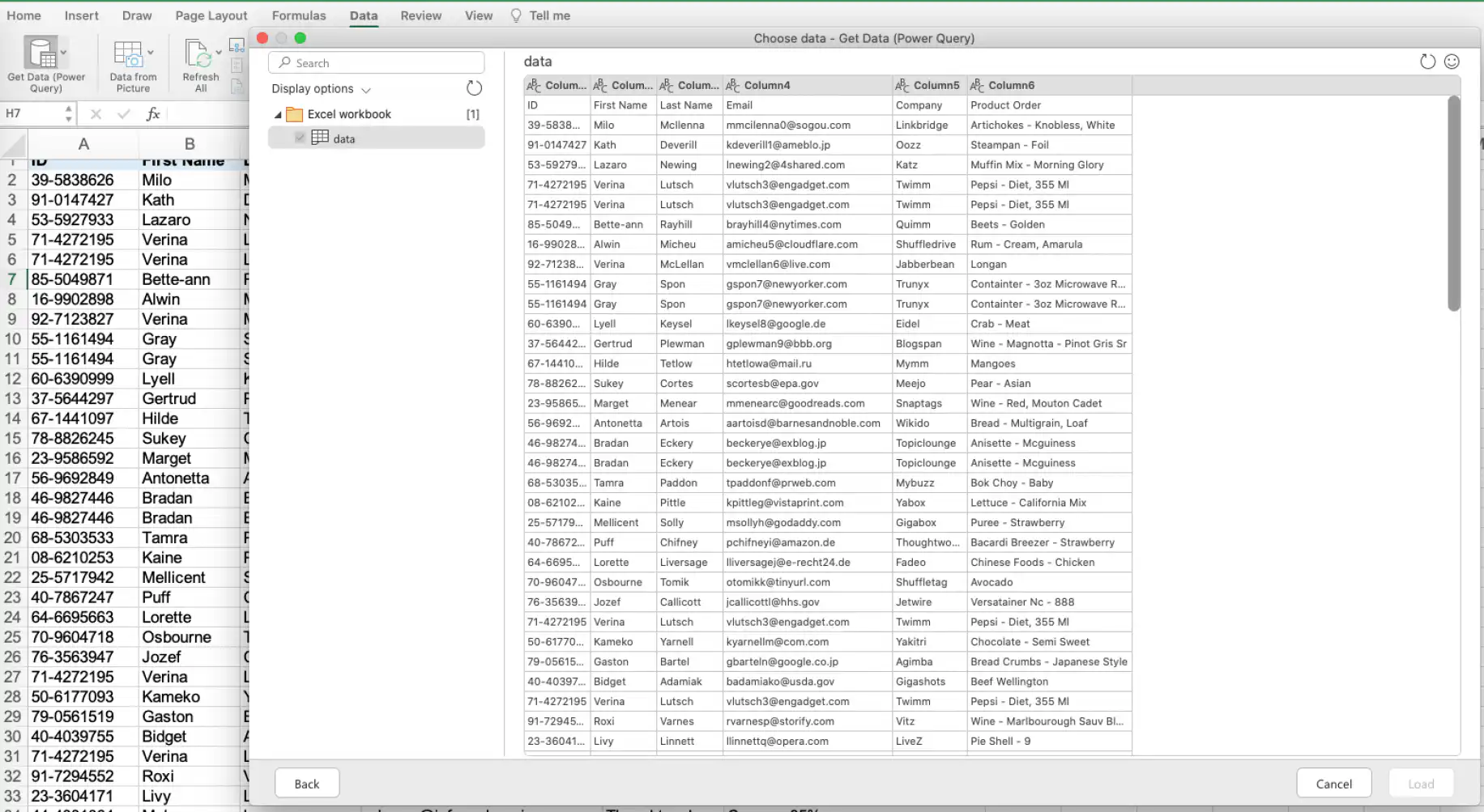The height and width of the screenshot is (812, 1484).
Task: Click kdeverill1@ameblo.jp cell in preview
Action: [x=808, y=145]
